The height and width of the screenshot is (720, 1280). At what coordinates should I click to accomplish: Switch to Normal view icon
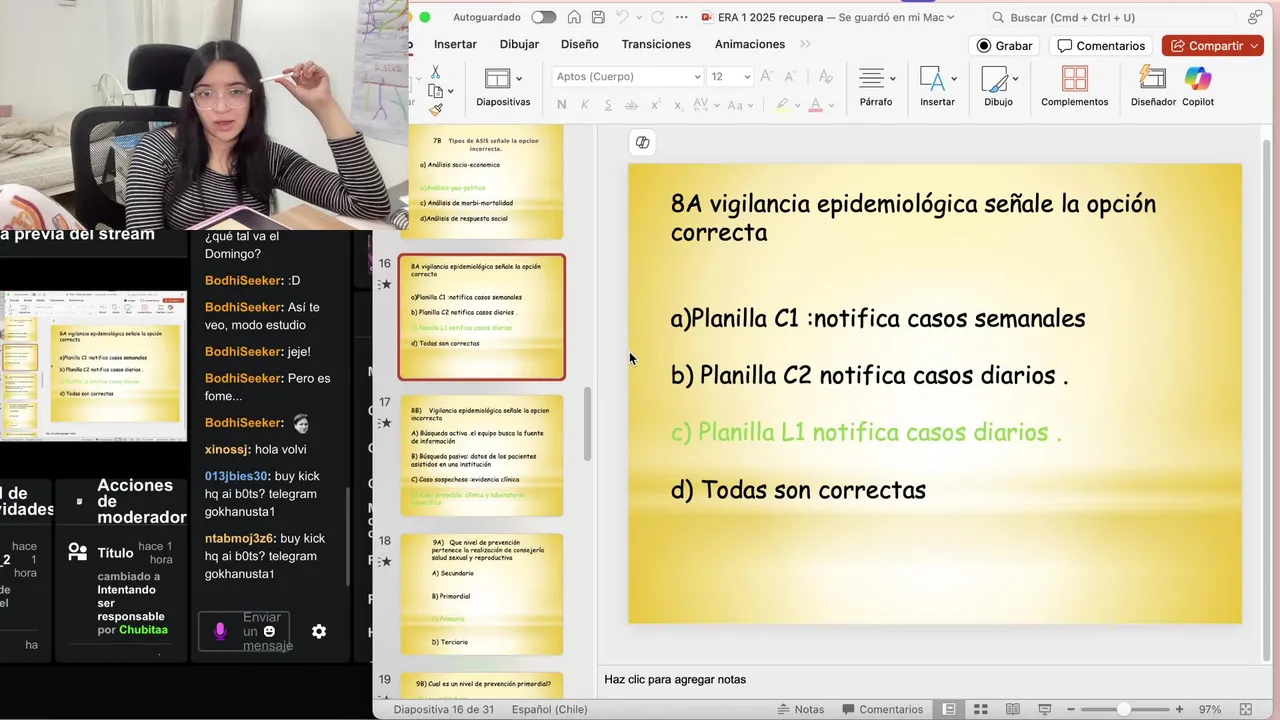tap(949, 709)
